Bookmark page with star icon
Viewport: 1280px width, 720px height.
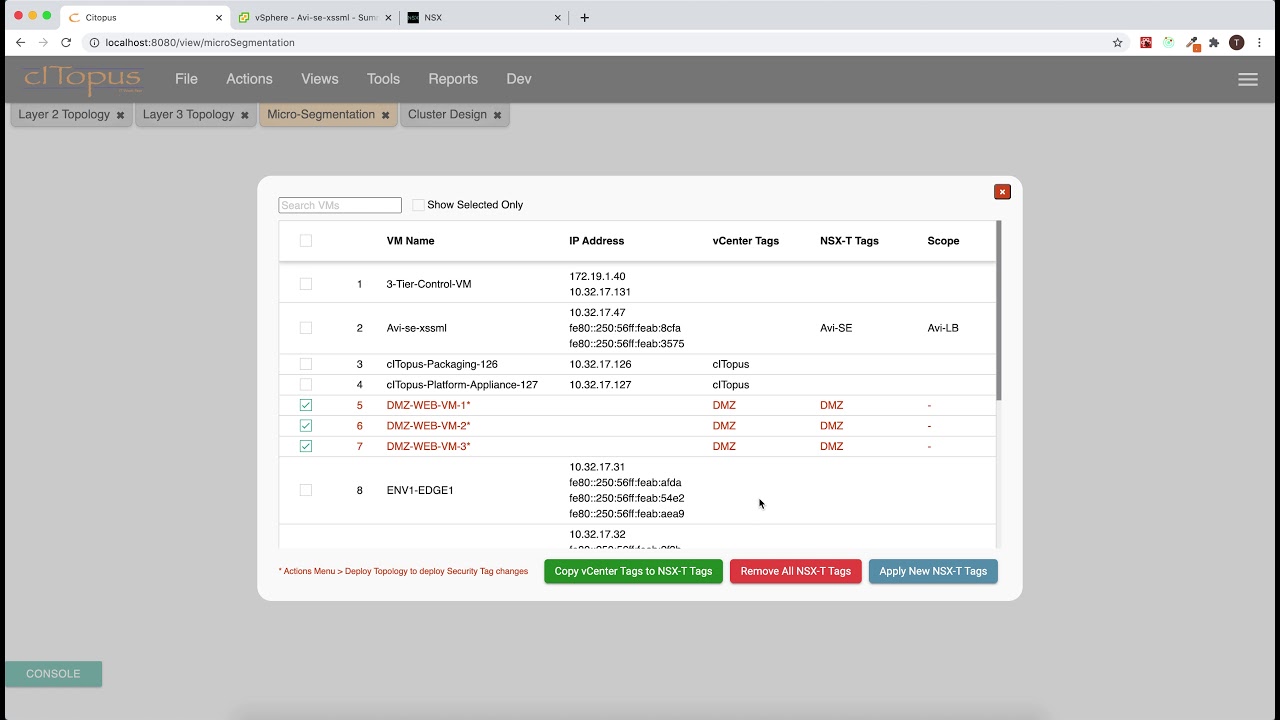1118,43
